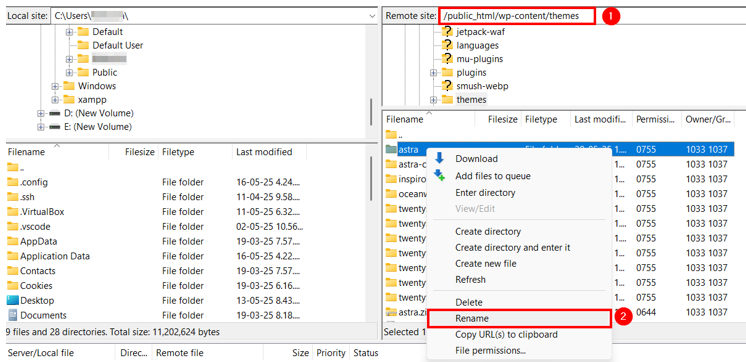Click Refresh in the context menu
Screen dimensions: 746x362
click(x=470, y=280)
